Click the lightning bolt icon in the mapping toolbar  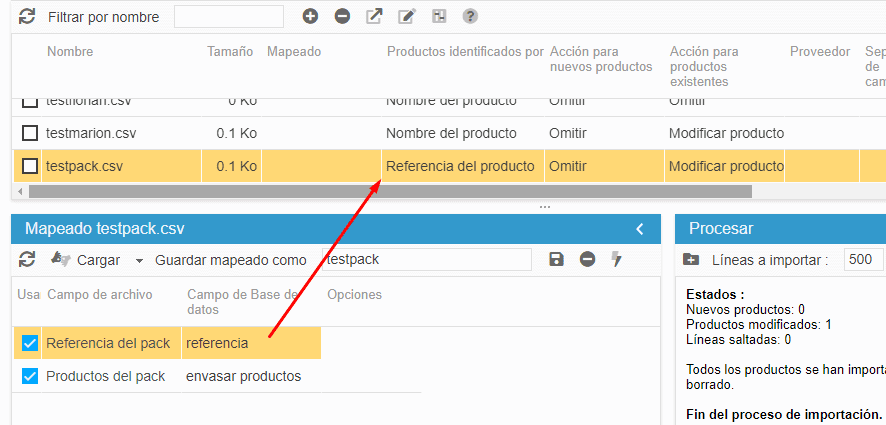click(x=617, y=259)
